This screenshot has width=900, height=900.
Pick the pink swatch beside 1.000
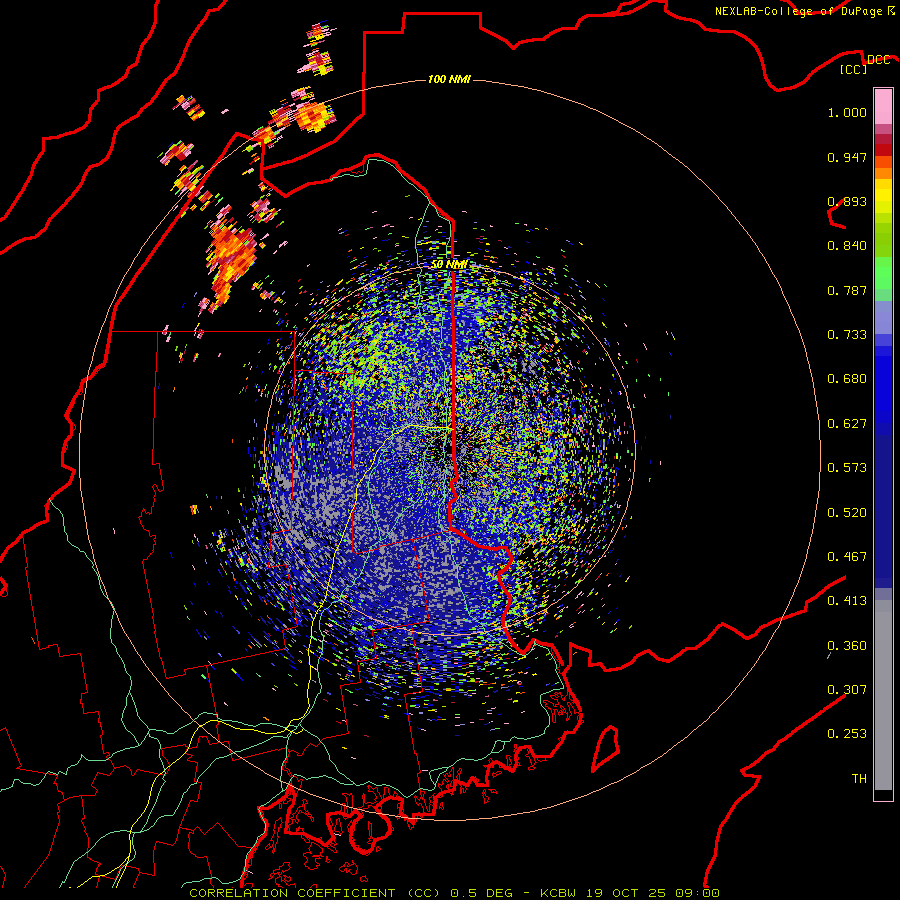click(883, 106)
